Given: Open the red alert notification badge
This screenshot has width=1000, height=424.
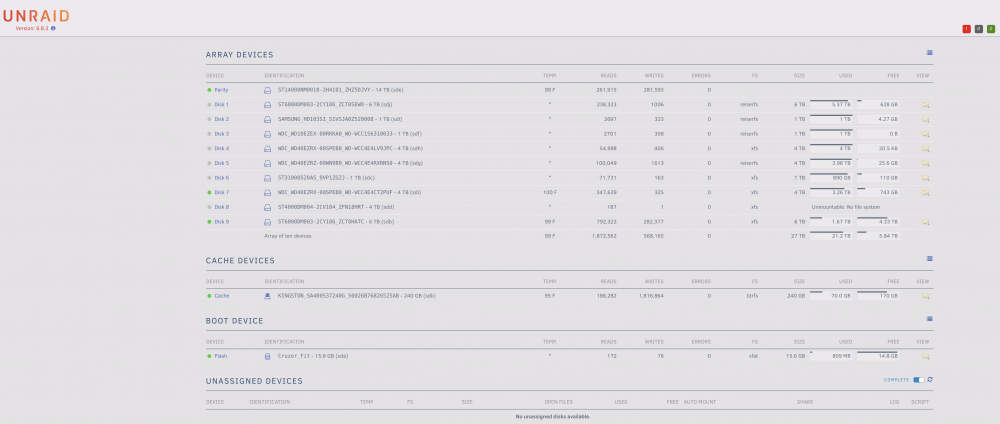Looking at the screenshot, I should [966, 29].
